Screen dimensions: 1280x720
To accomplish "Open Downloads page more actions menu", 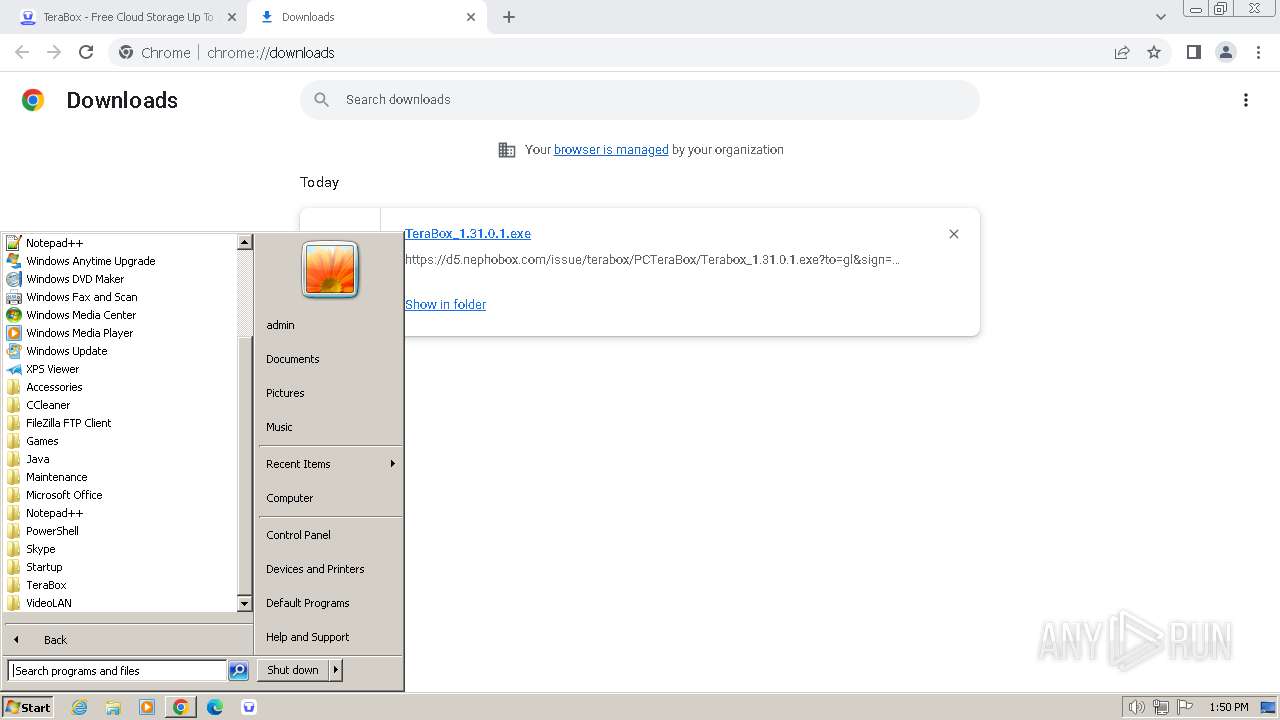I will pos(1246,100).
